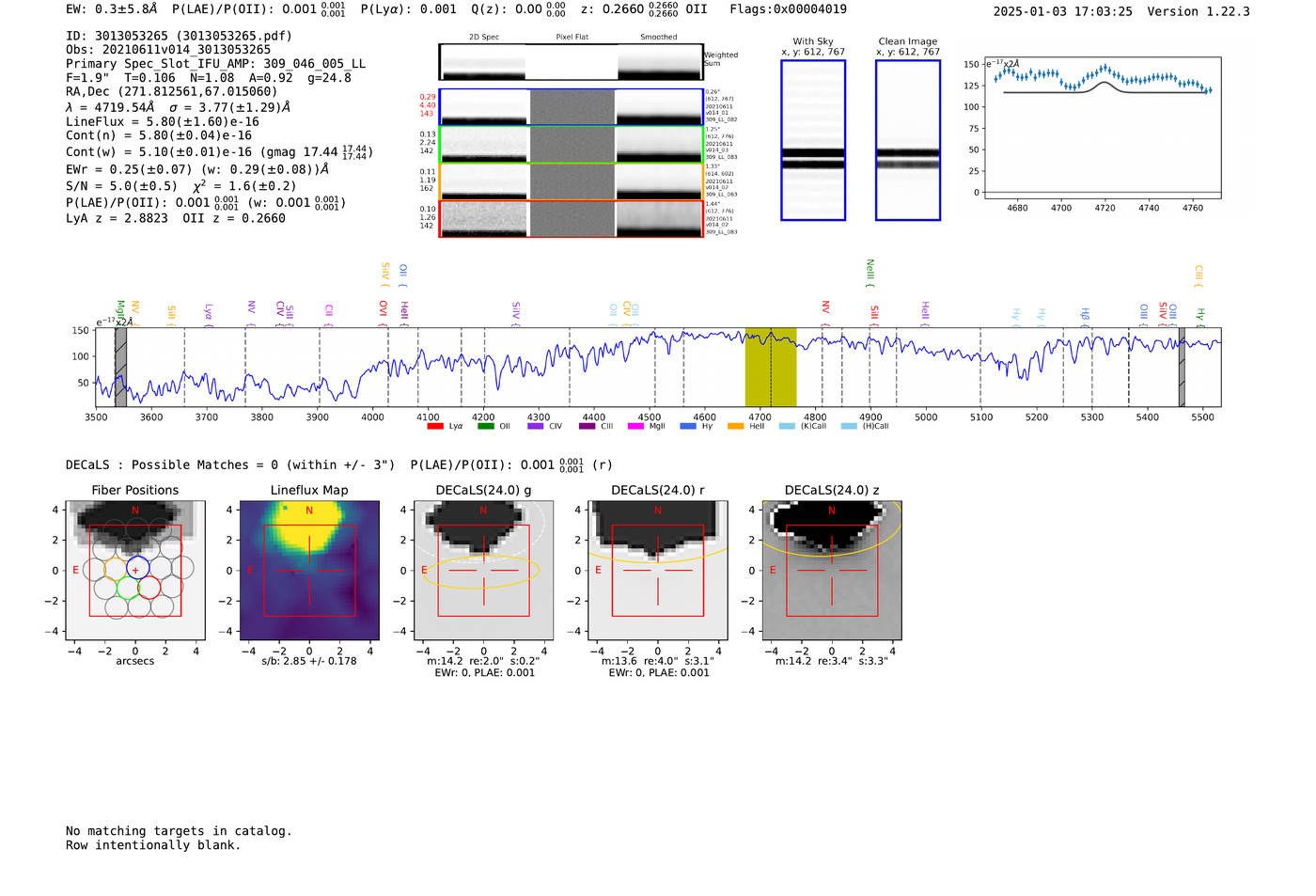Click the "No matching targets in catalog." text
The height and width of the screenshot is (896, 1316).
click(x=179, y=831)
